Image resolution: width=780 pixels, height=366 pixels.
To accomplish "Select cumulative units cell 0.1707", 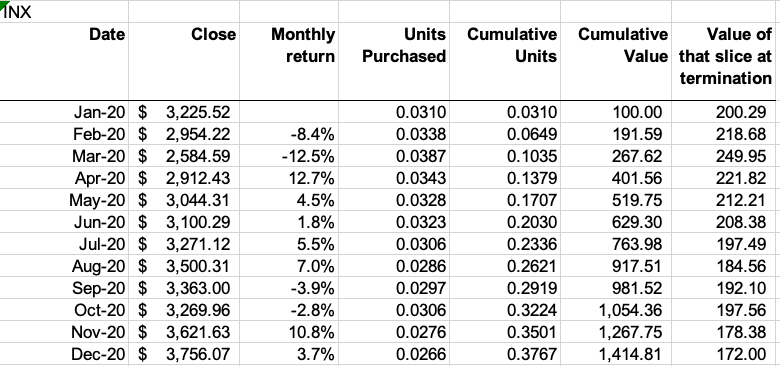I will (x=505, y=200).
